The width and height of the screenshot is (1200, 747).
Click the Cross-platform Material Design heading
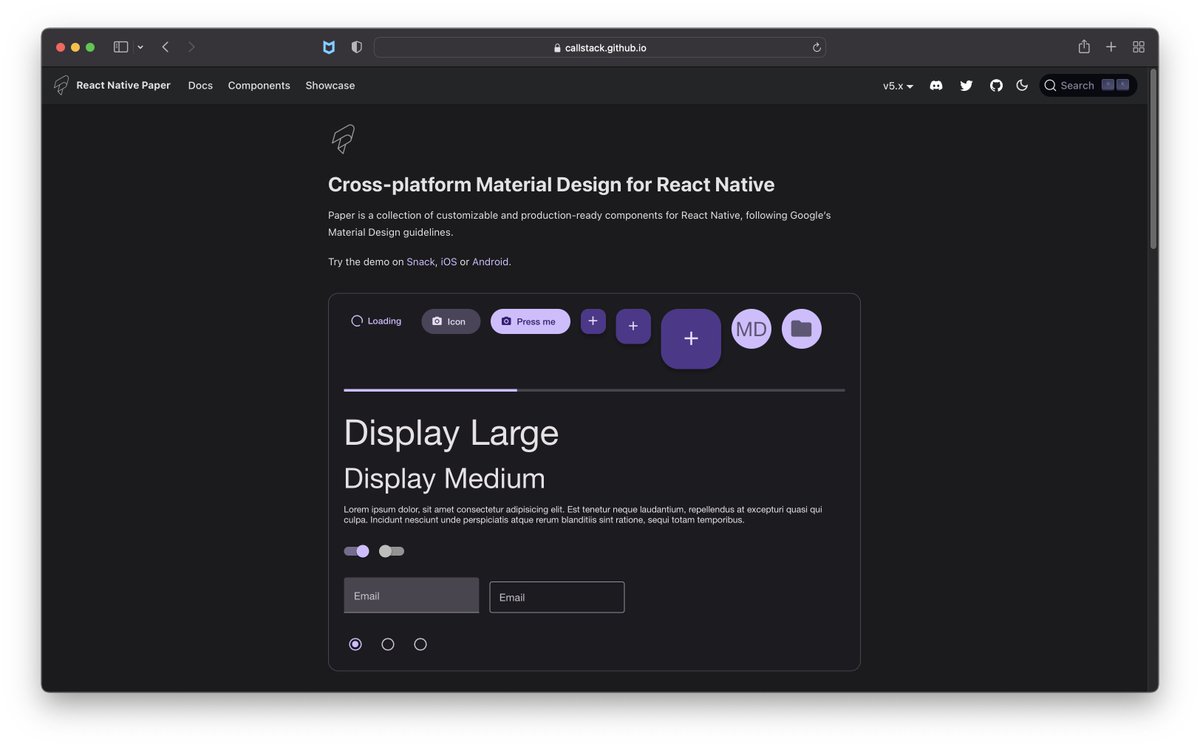551,185
